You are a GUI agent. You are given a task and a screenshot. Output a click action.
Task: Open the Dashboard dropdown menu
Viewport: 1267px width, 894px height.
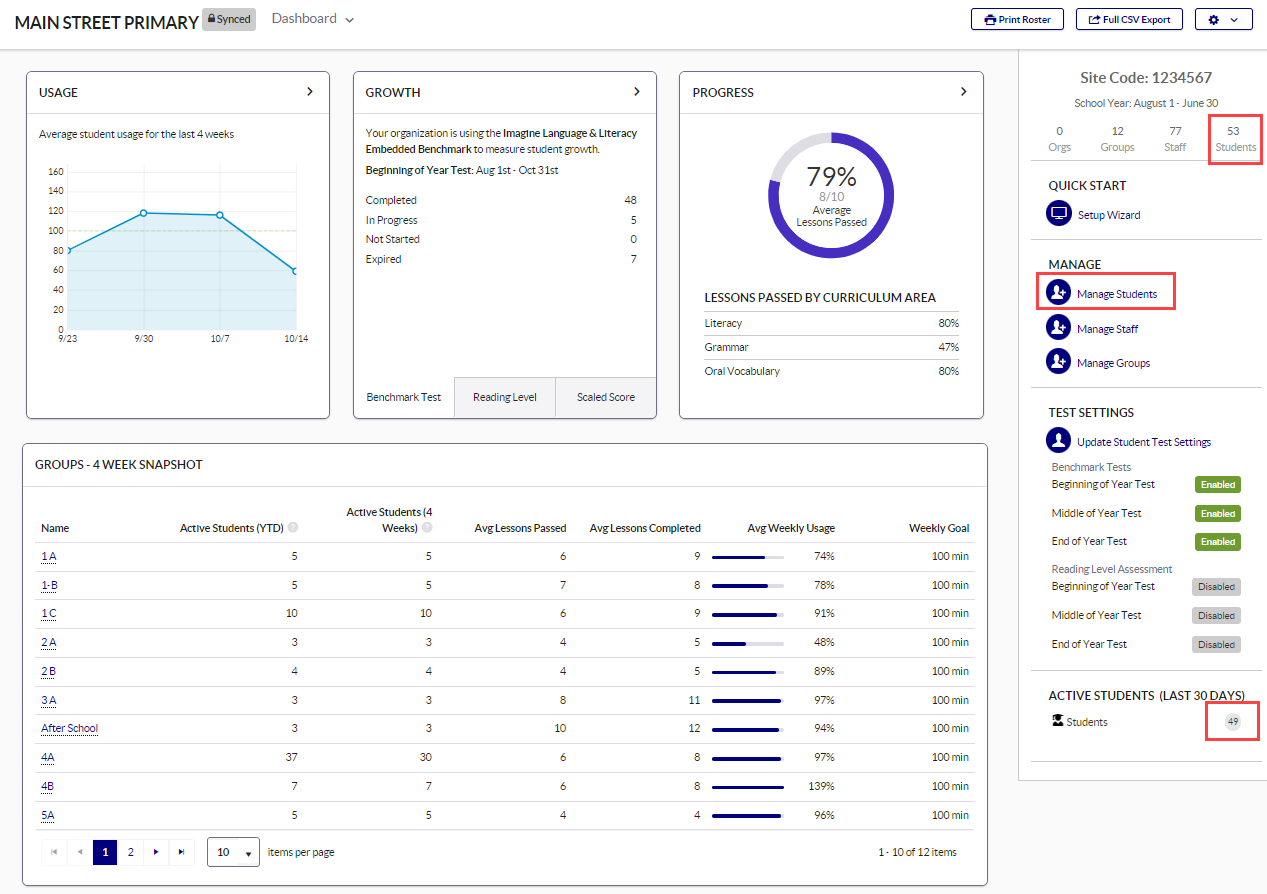(313, 19)
